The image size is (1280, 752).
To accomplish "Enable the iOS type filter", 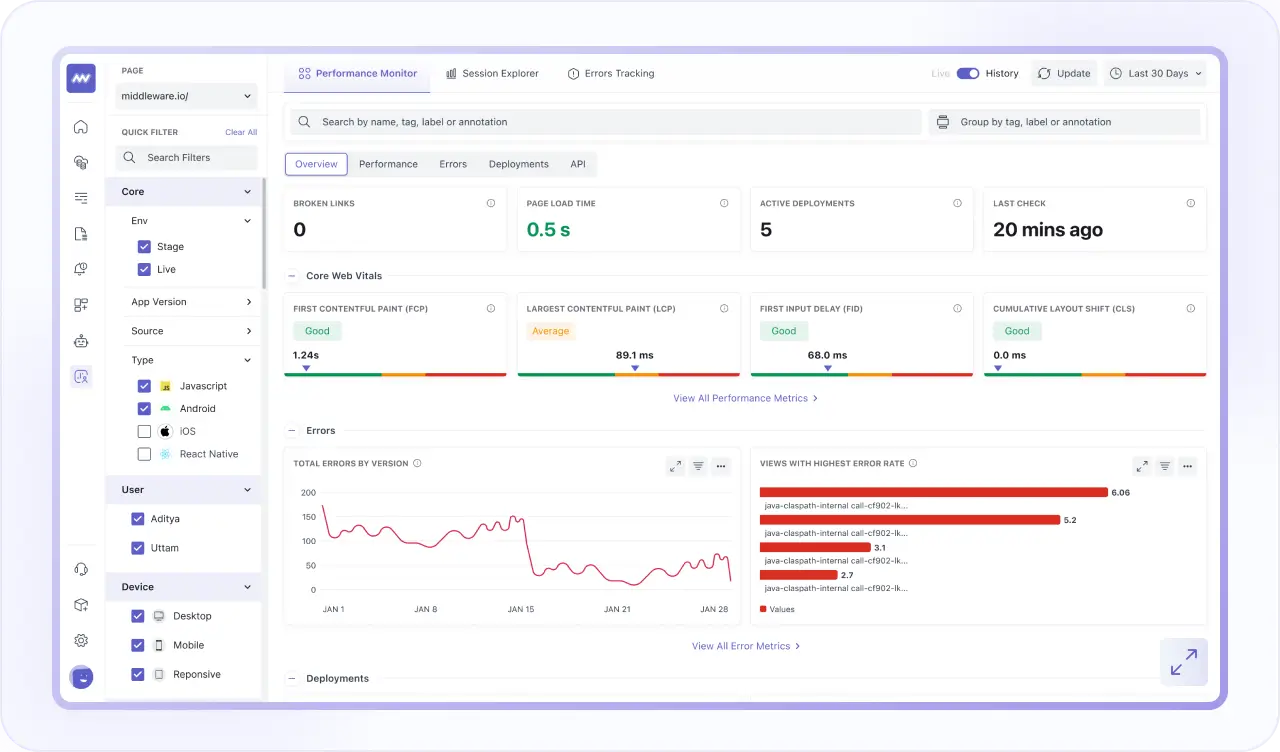I will pyautogui.click(x=144, y=431).
